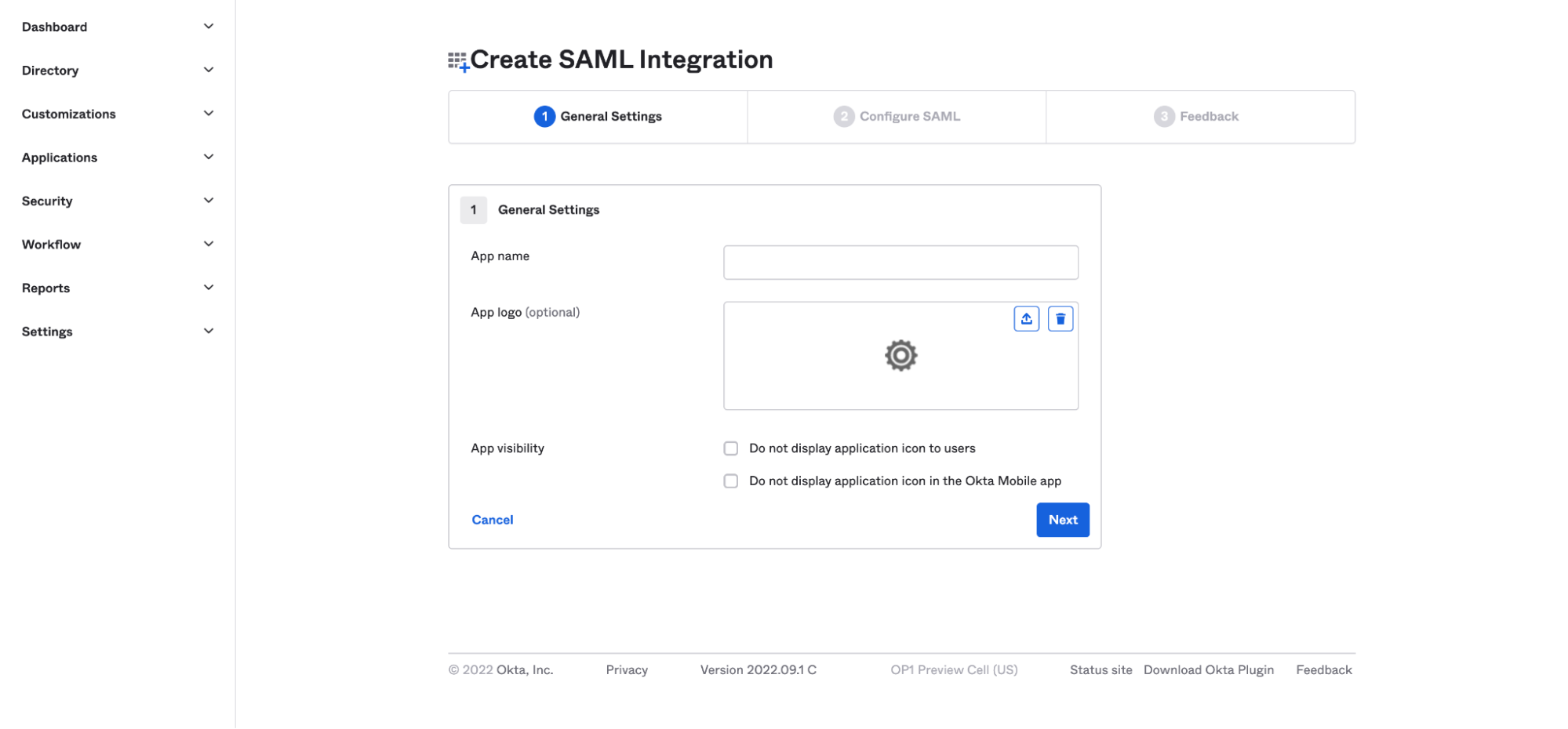Screen dimensions: 1568x729
Task: Click Download Okta Plugin in footer
Action: click(1208, 670)
